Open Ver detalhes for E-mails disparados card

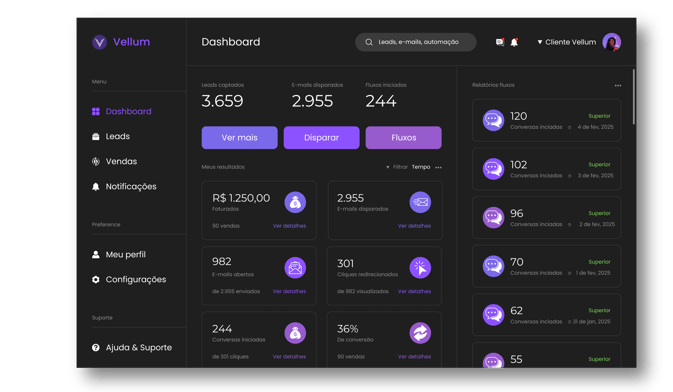414,226
